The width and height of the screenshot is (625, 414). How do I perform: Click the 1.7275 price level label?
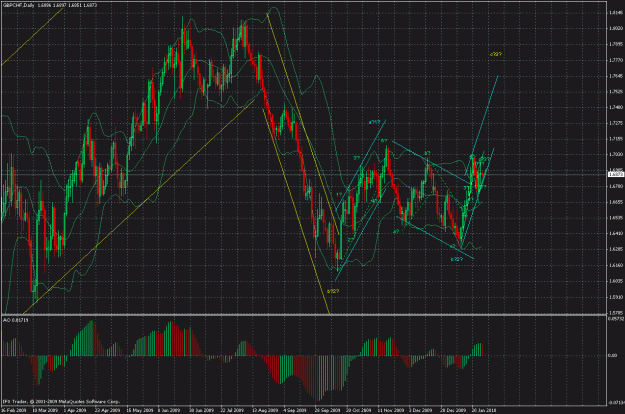(x=615, y=123)
